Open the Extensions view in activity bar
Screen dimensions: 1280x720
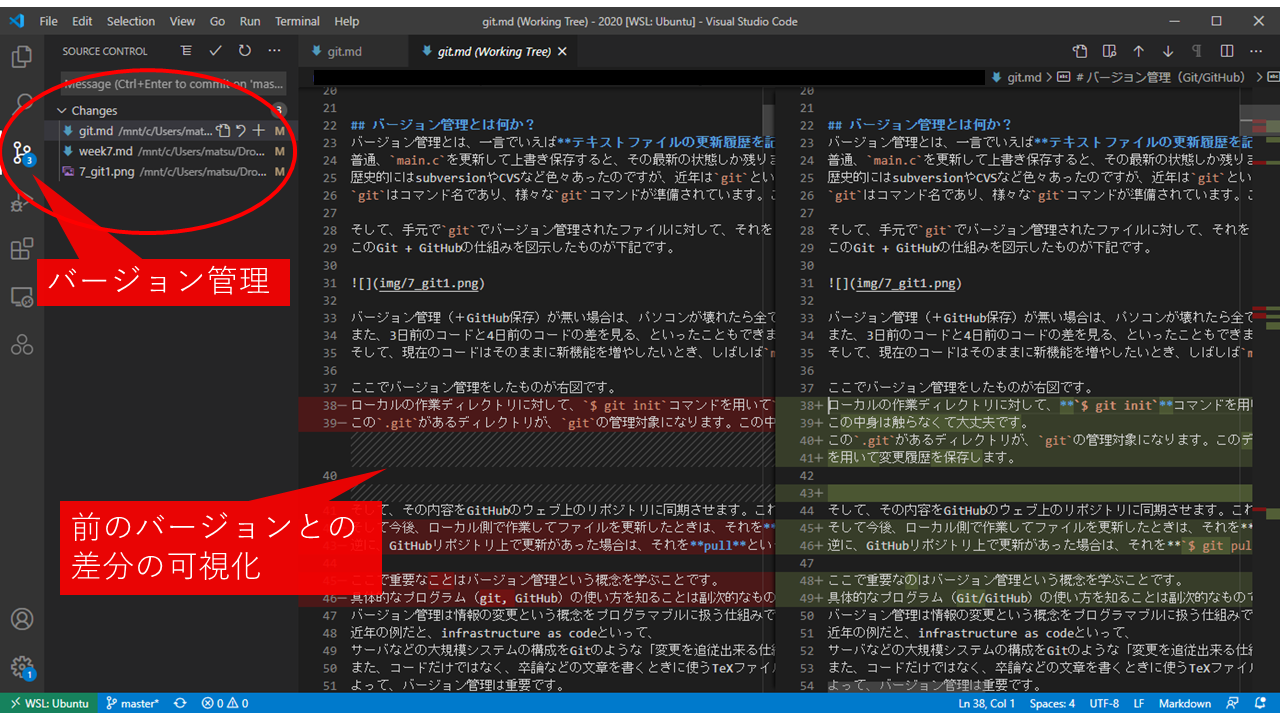(x=22, y=249)
